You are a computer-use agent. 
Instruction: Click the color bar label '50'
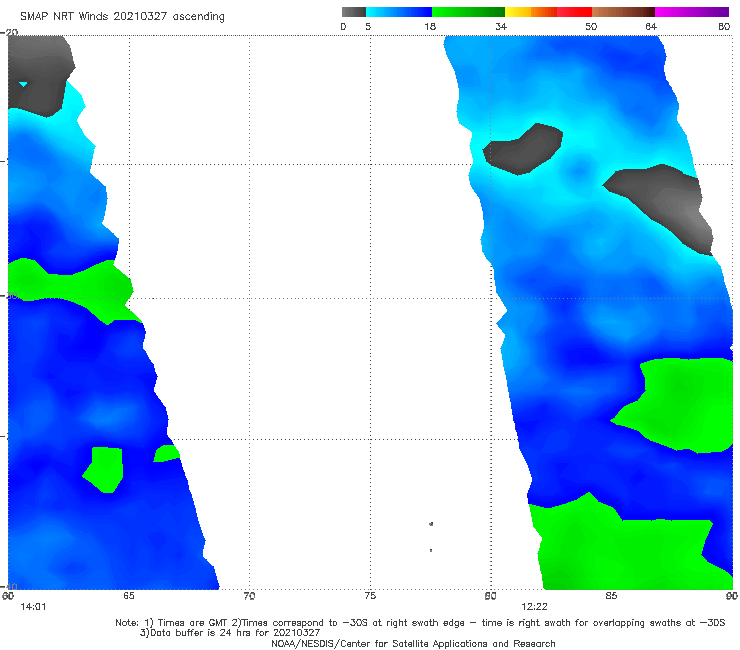591,27
